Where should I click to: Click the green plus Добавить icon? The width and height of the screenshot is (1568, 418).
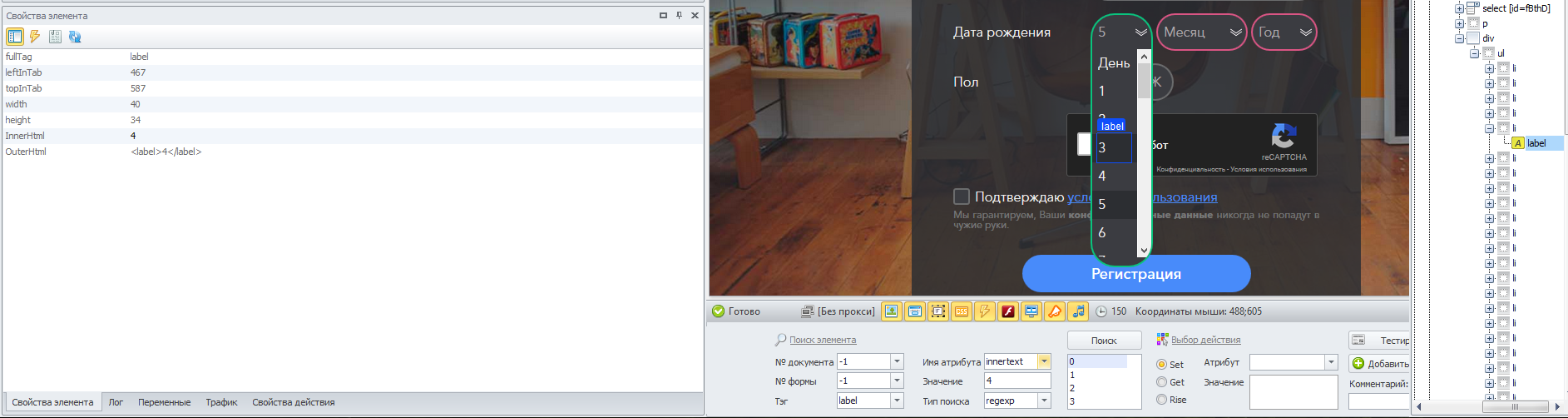coord(1358,363)
